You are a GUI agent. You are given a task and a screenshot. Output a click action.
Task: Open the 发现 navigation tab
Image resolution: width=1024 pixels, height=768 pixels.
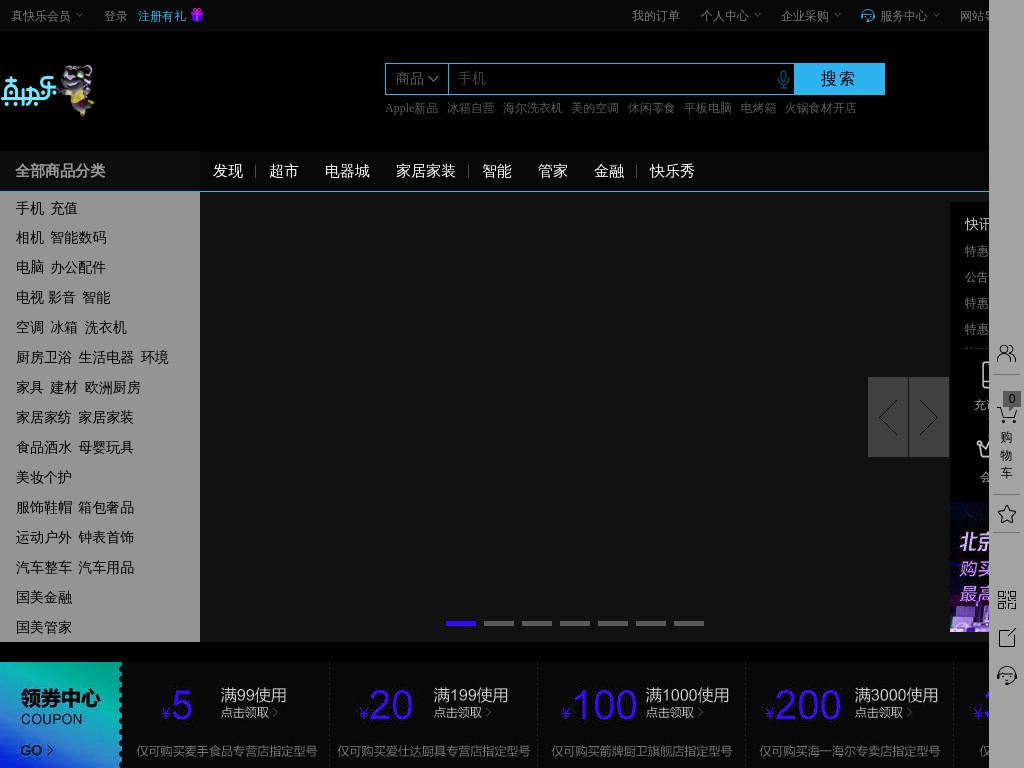point(228,171)
